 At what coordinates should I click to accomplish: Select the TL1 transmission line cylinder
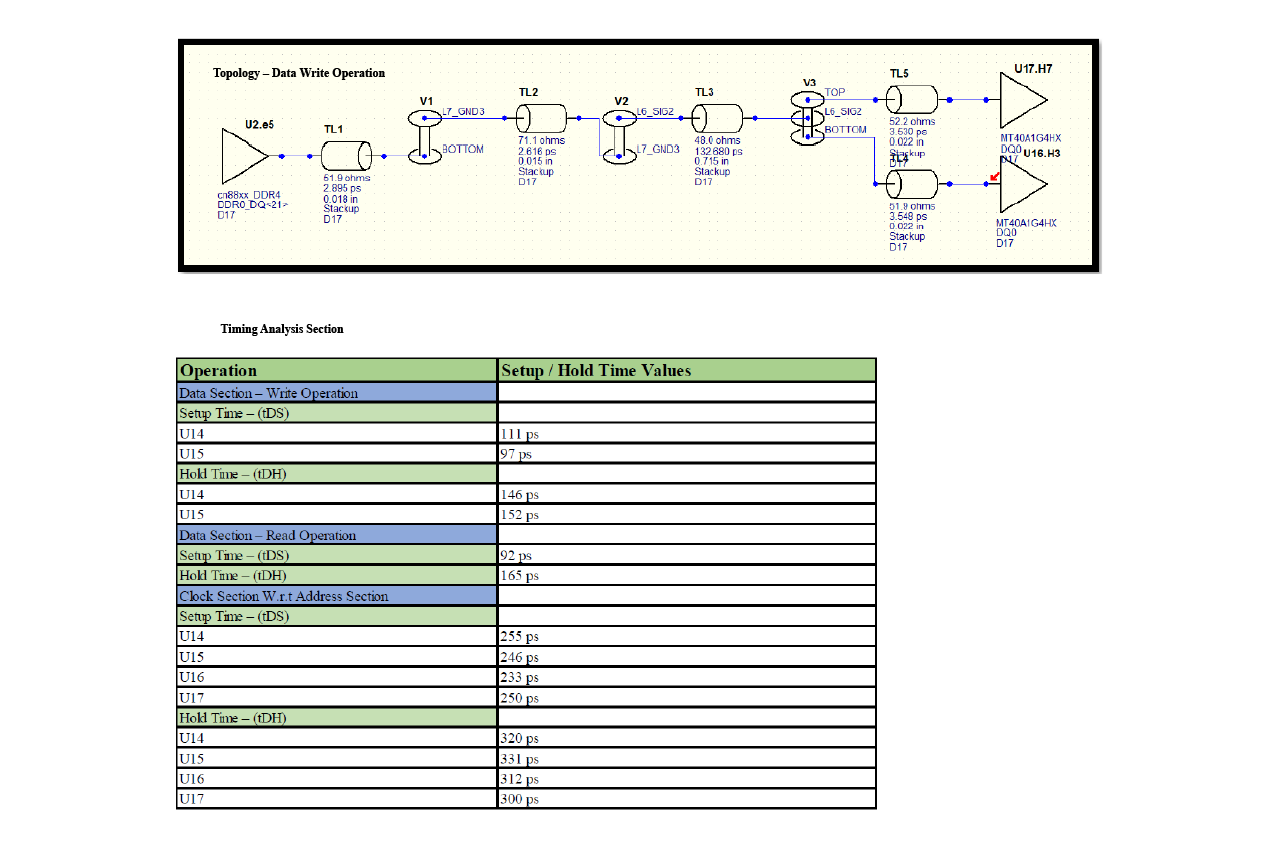(346, 156)
